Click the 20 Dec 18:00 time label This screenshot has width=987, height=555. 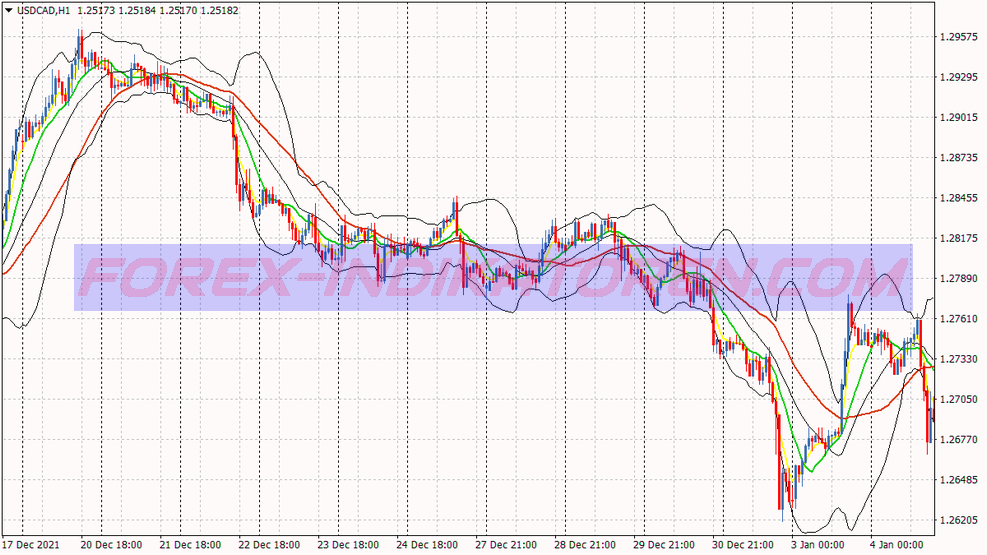[x=111, y=544]
